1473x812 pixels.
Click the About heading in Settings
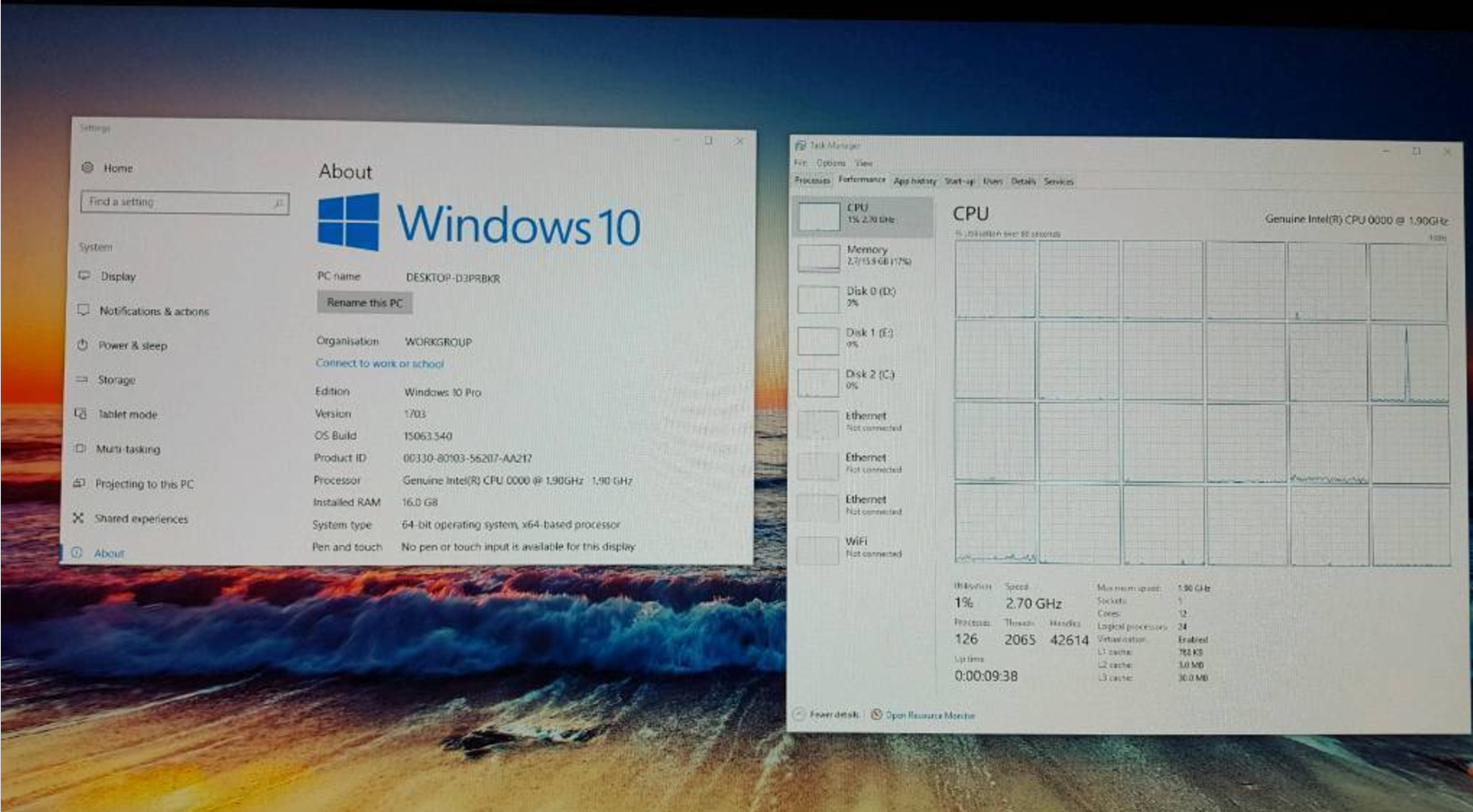(x=345, y=171)
